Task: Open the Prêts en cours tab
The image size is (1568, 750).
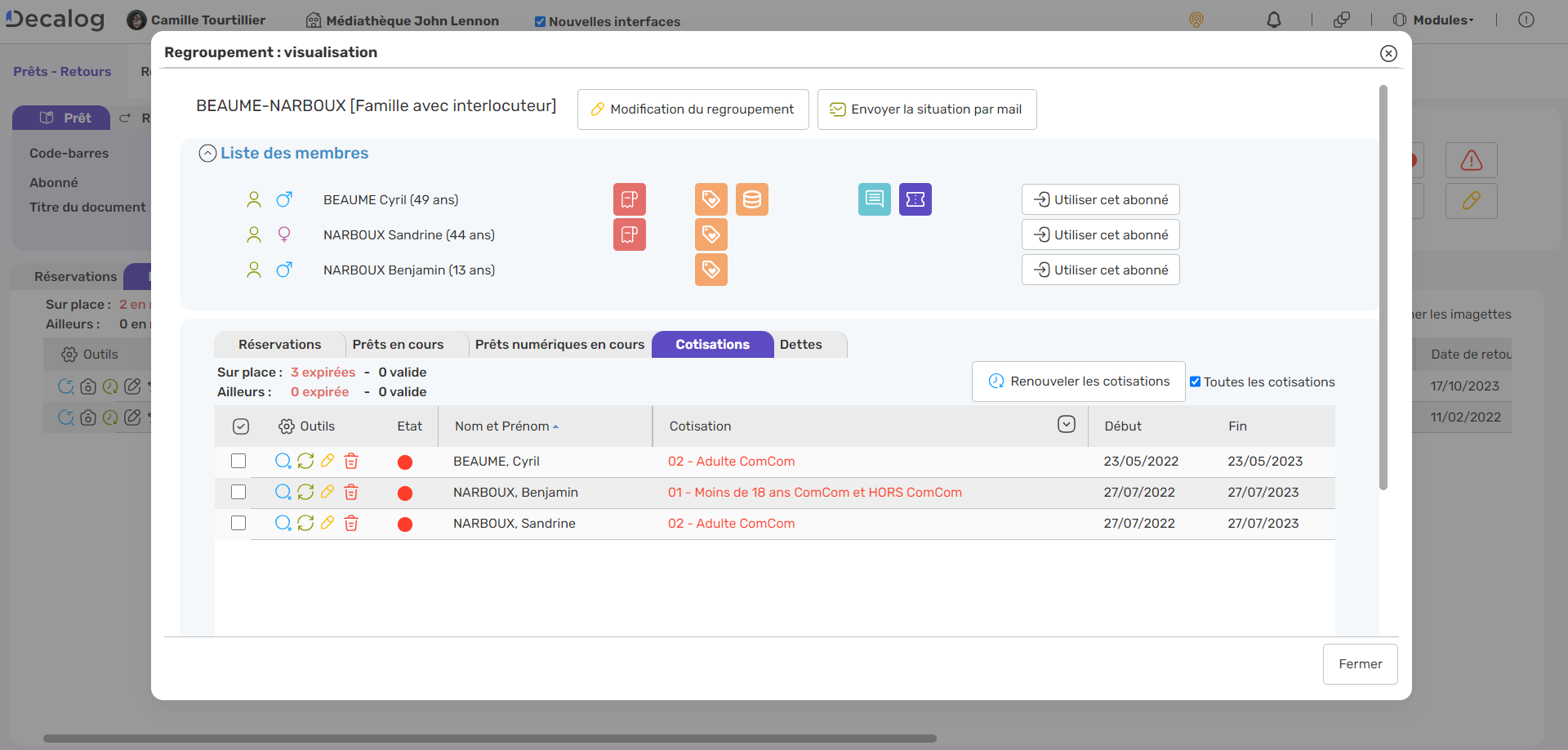Action: pyautogui.click(x=398, y=345)
